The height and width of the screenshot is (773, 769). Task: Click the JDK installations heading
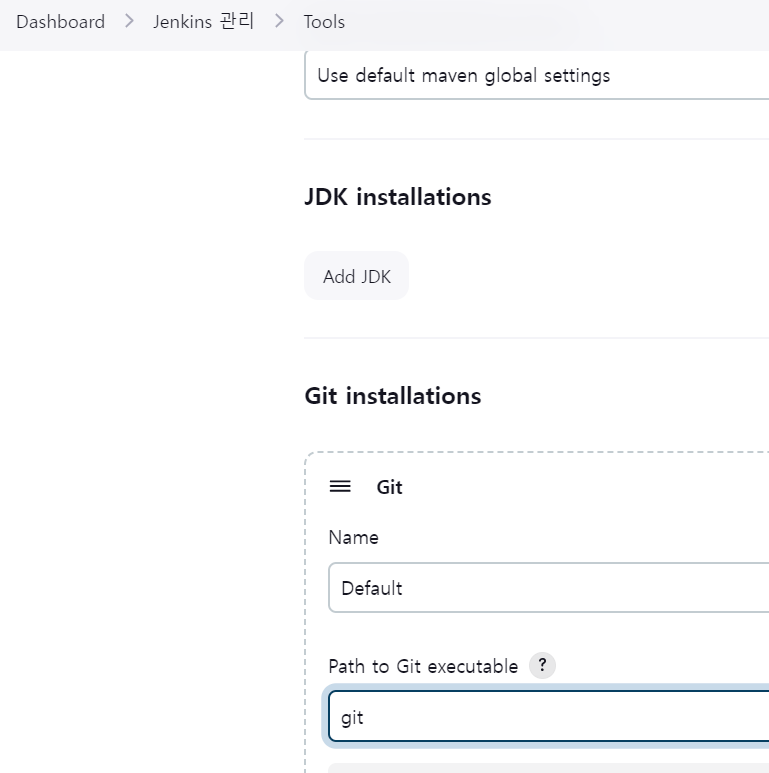(x=398, y=197)
